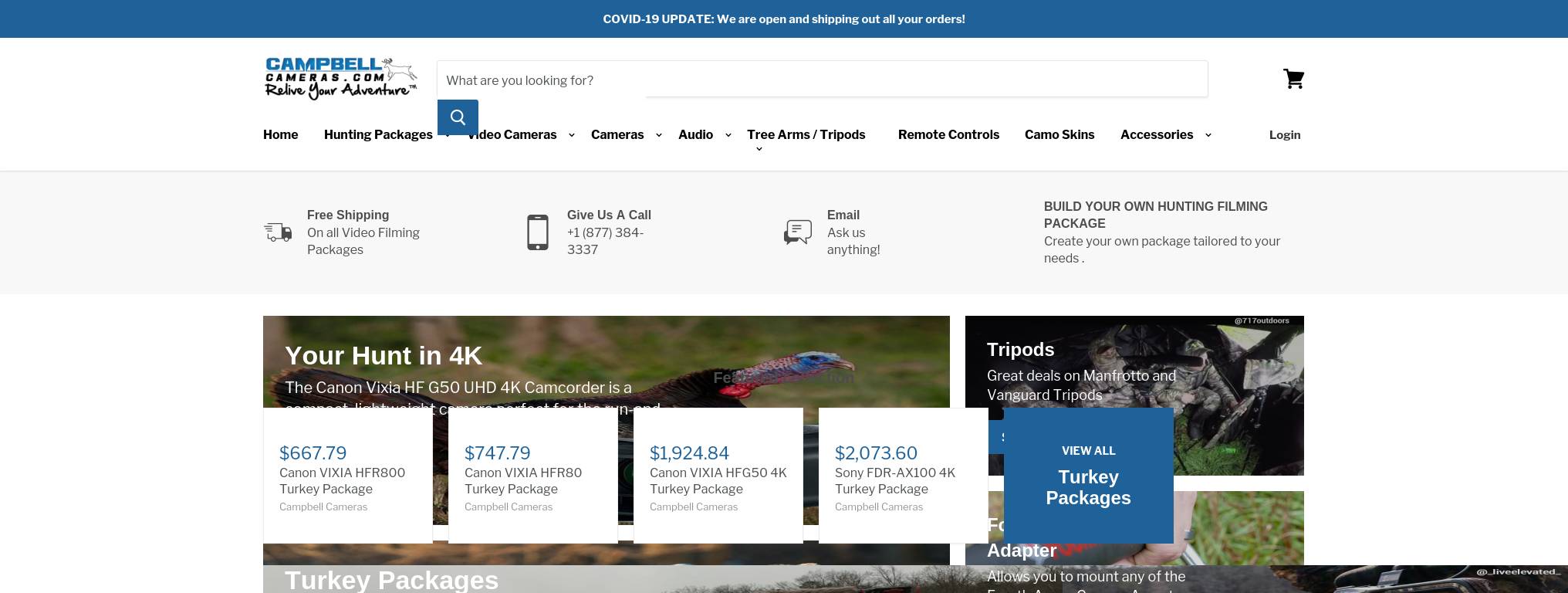The height and width of the screenshot is (593, 1568).
Task: Click the Campbell Cameras logo
Action: 340,79
